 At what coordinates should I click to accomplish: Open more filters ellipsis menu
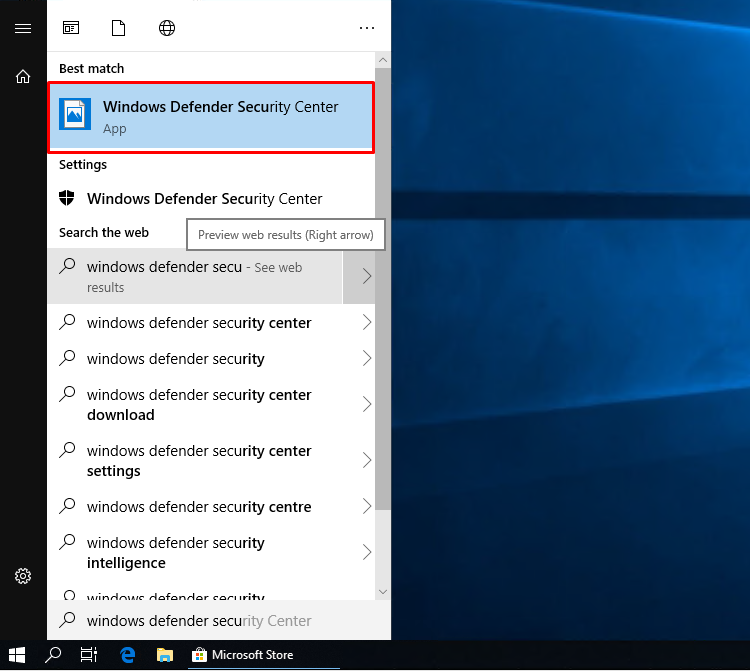[367, 28]
